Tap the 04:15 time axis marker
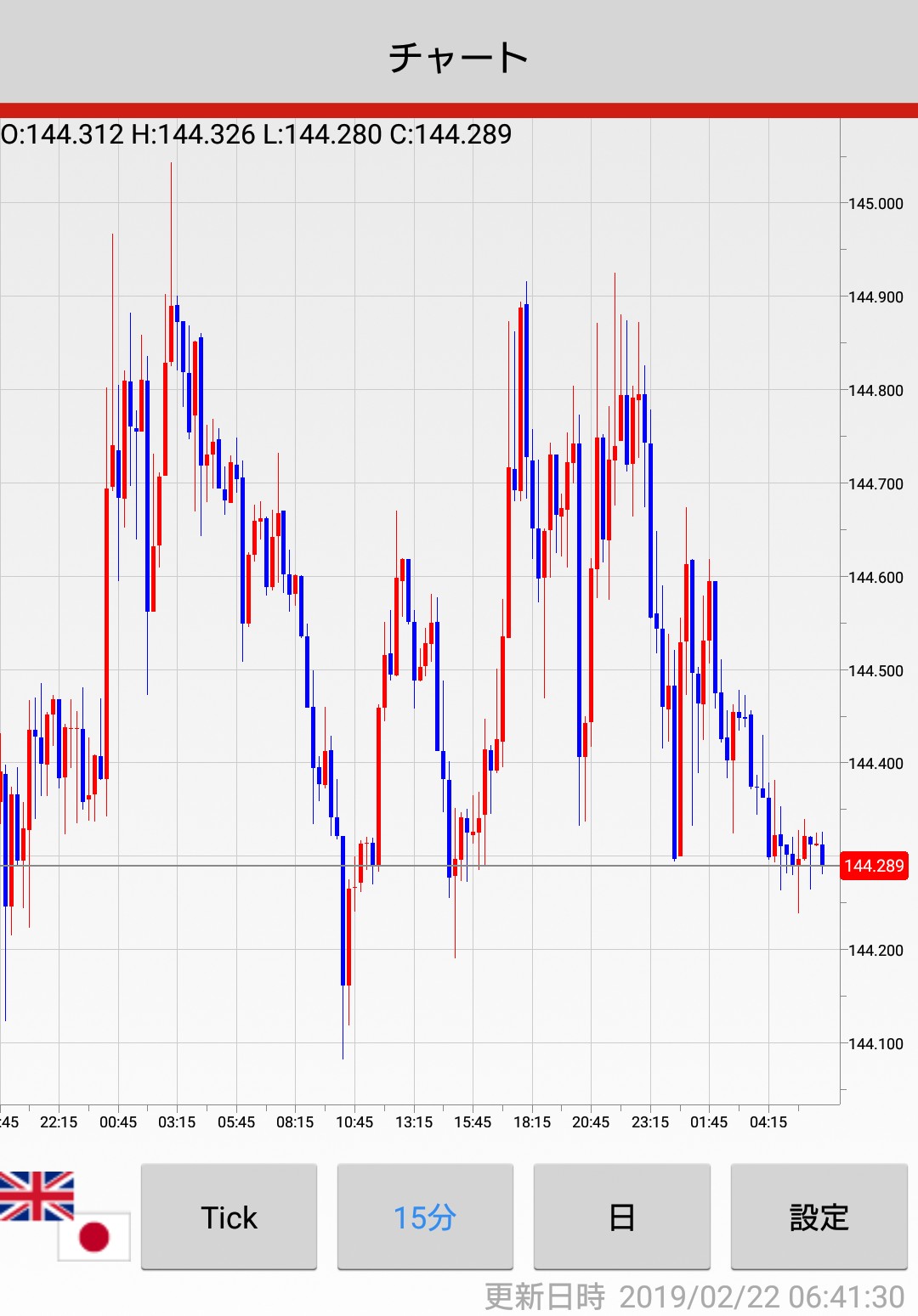The width and height of the screenshot is (918, 1316). (768, 1122)
